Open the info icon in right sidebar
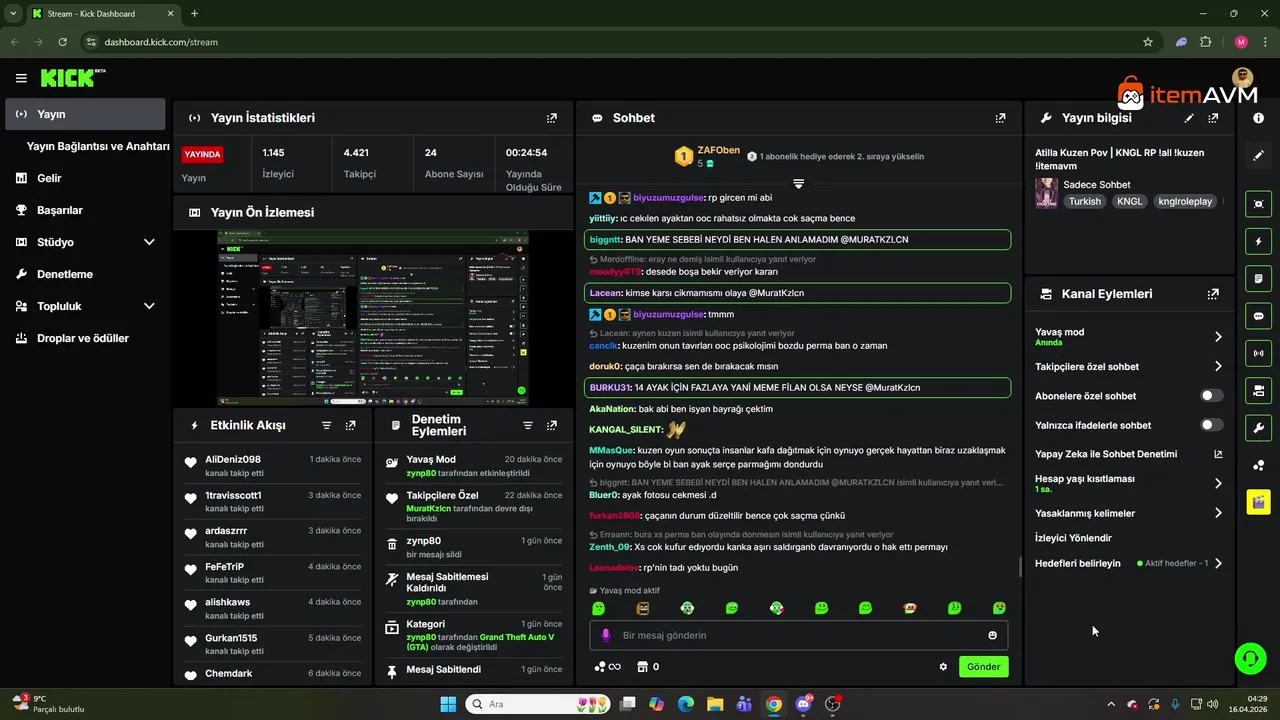Image resolution: width=1280 pixels, height=720 pixels. [x=1258, y=118]
